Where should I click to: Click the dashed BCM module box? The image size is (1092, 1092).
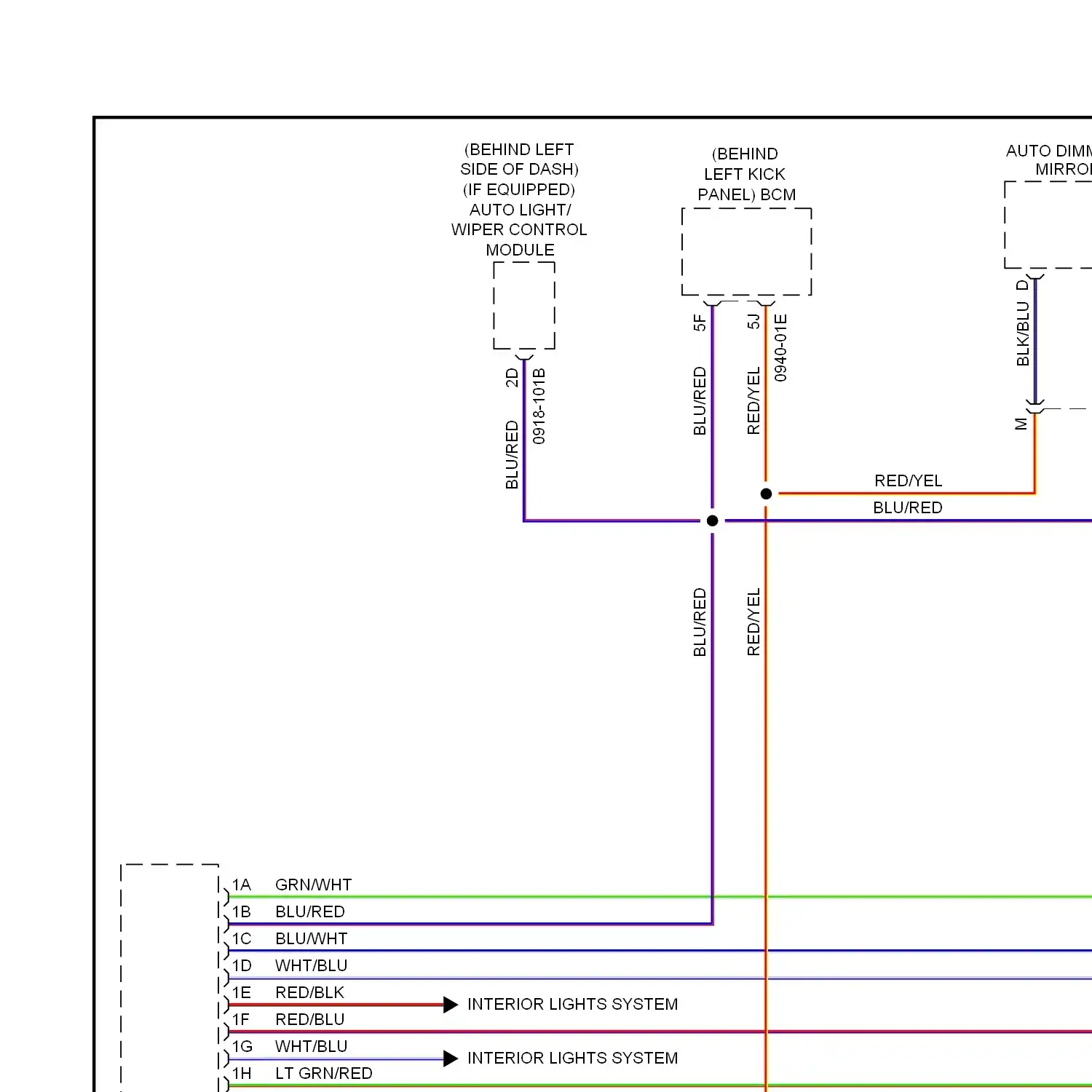pos(747,252)
